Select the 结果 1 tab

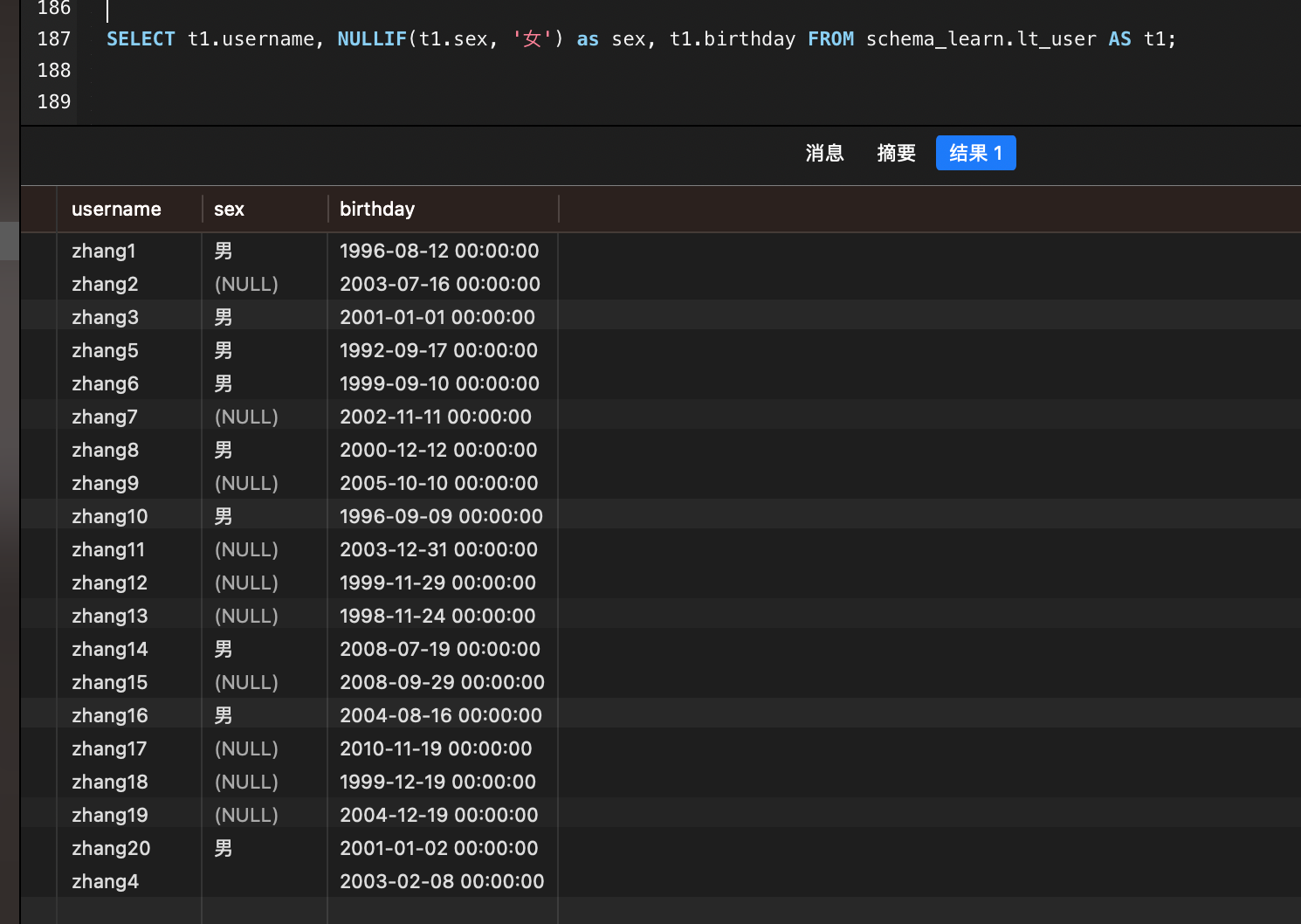[x=975, y=154]
